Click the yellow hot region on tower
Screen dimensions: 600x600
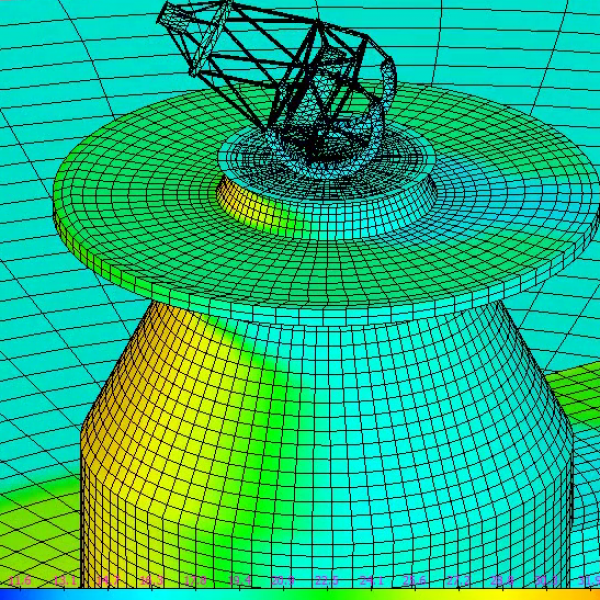pos(150,400)
